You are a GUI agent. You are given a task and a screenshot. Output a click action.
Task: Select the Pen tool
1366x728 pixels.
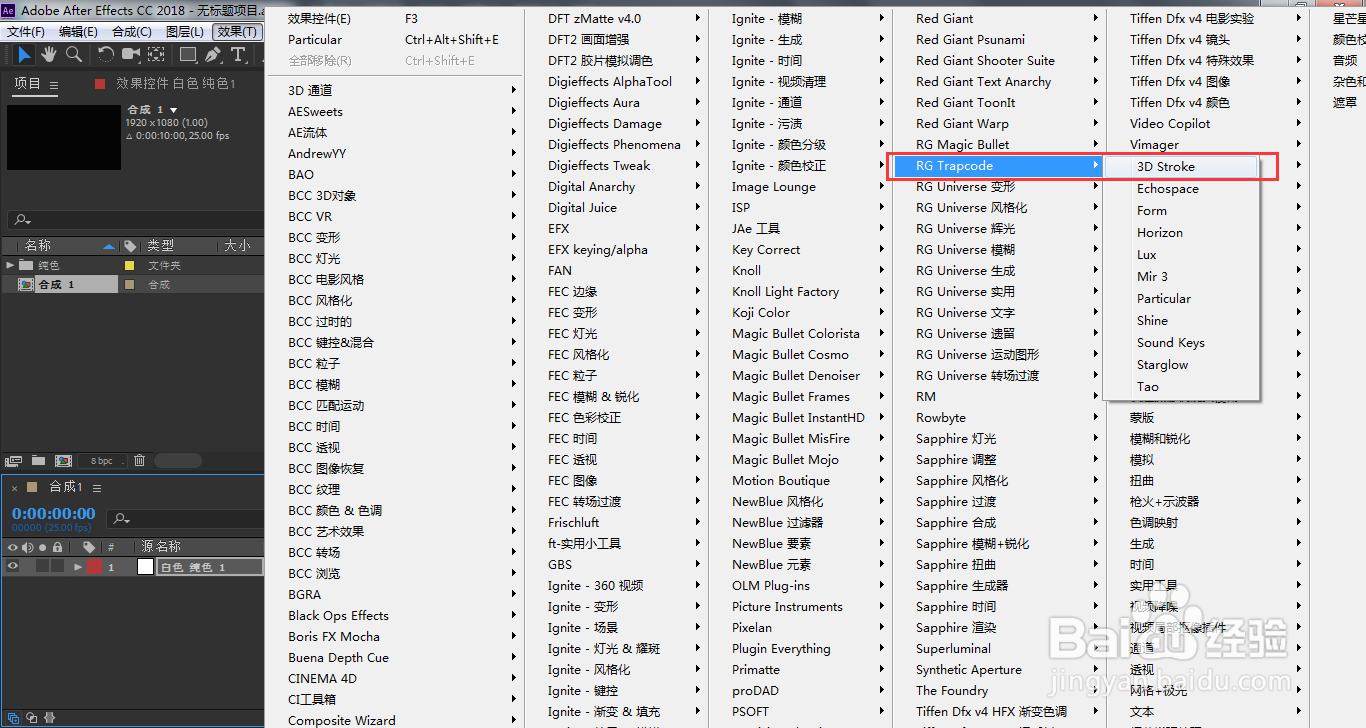click(x=214, y=54)
